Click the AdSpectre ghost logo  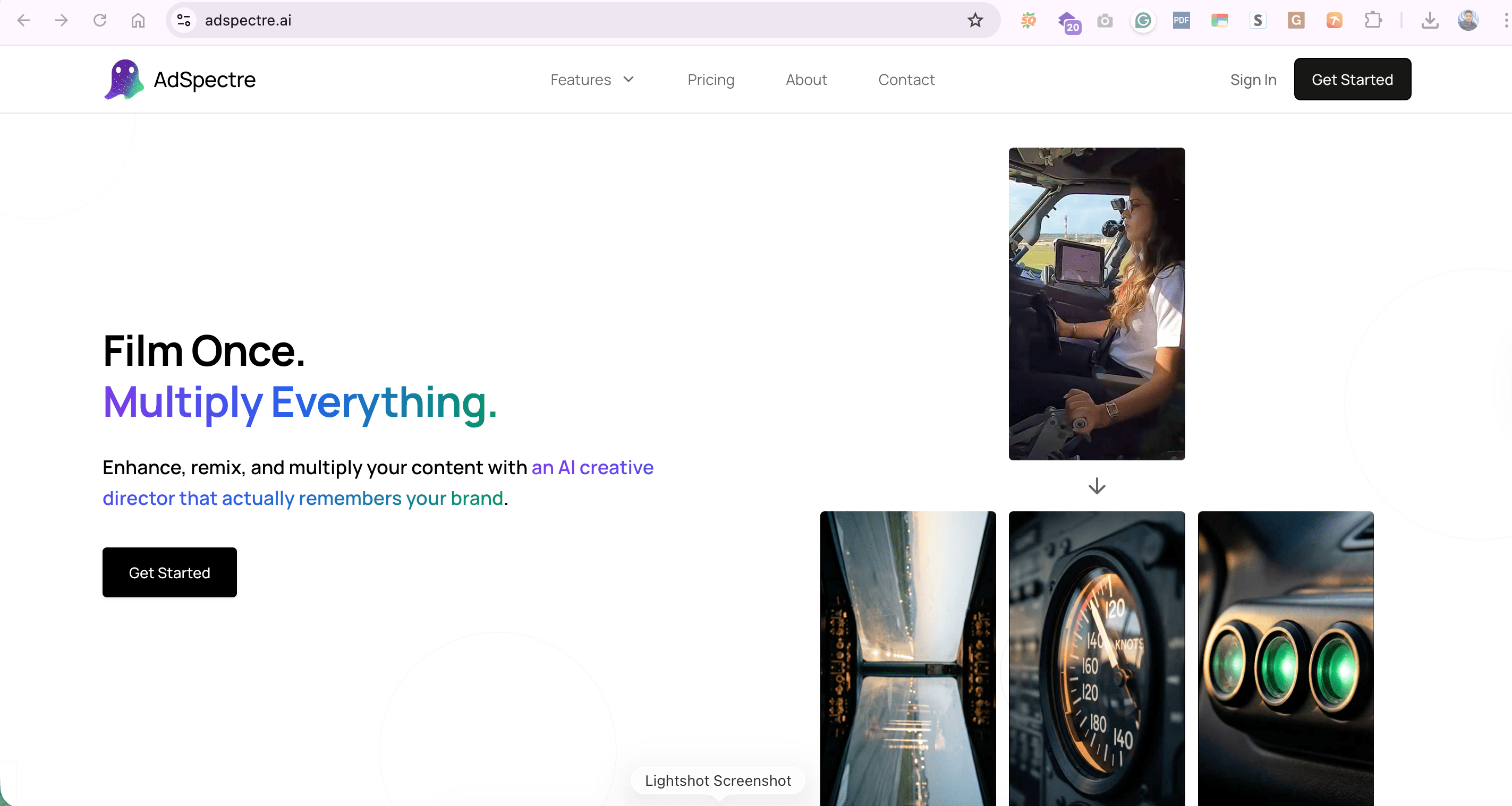[124, 79]
